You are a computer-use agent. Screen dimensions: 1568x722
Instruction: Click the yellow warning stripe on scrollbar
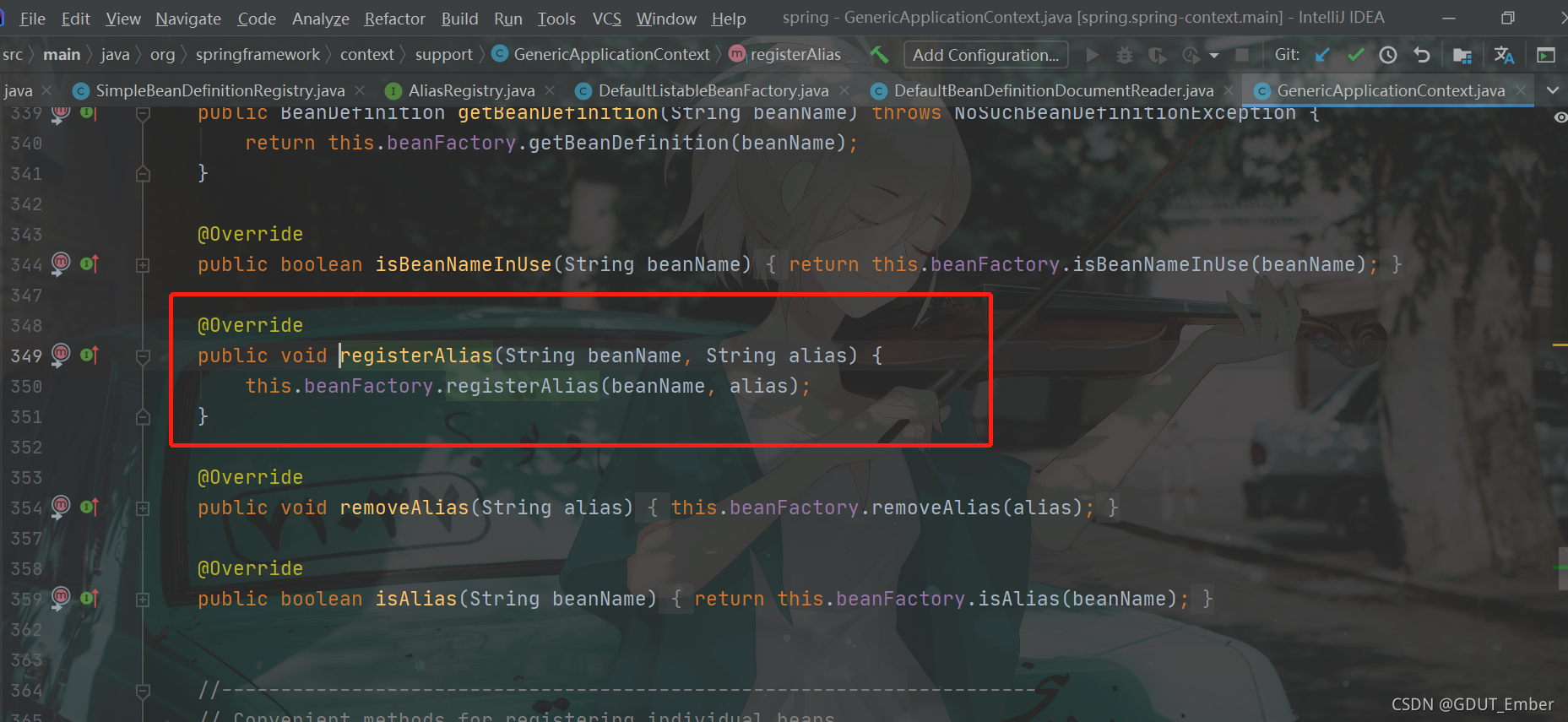[x=1560, y=345]
